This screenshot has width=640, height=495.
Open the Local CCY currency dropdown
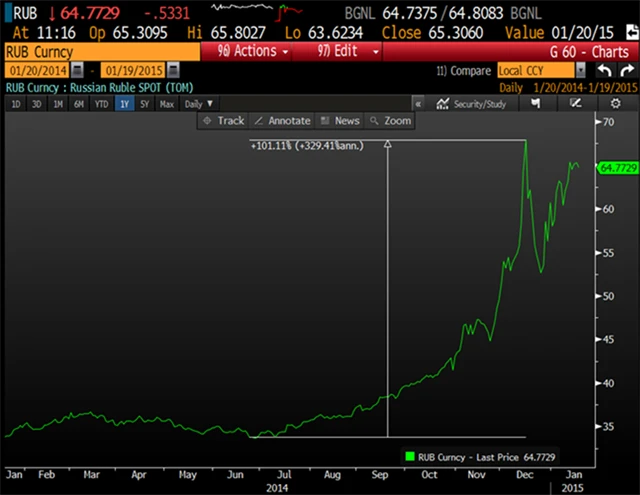580,71
